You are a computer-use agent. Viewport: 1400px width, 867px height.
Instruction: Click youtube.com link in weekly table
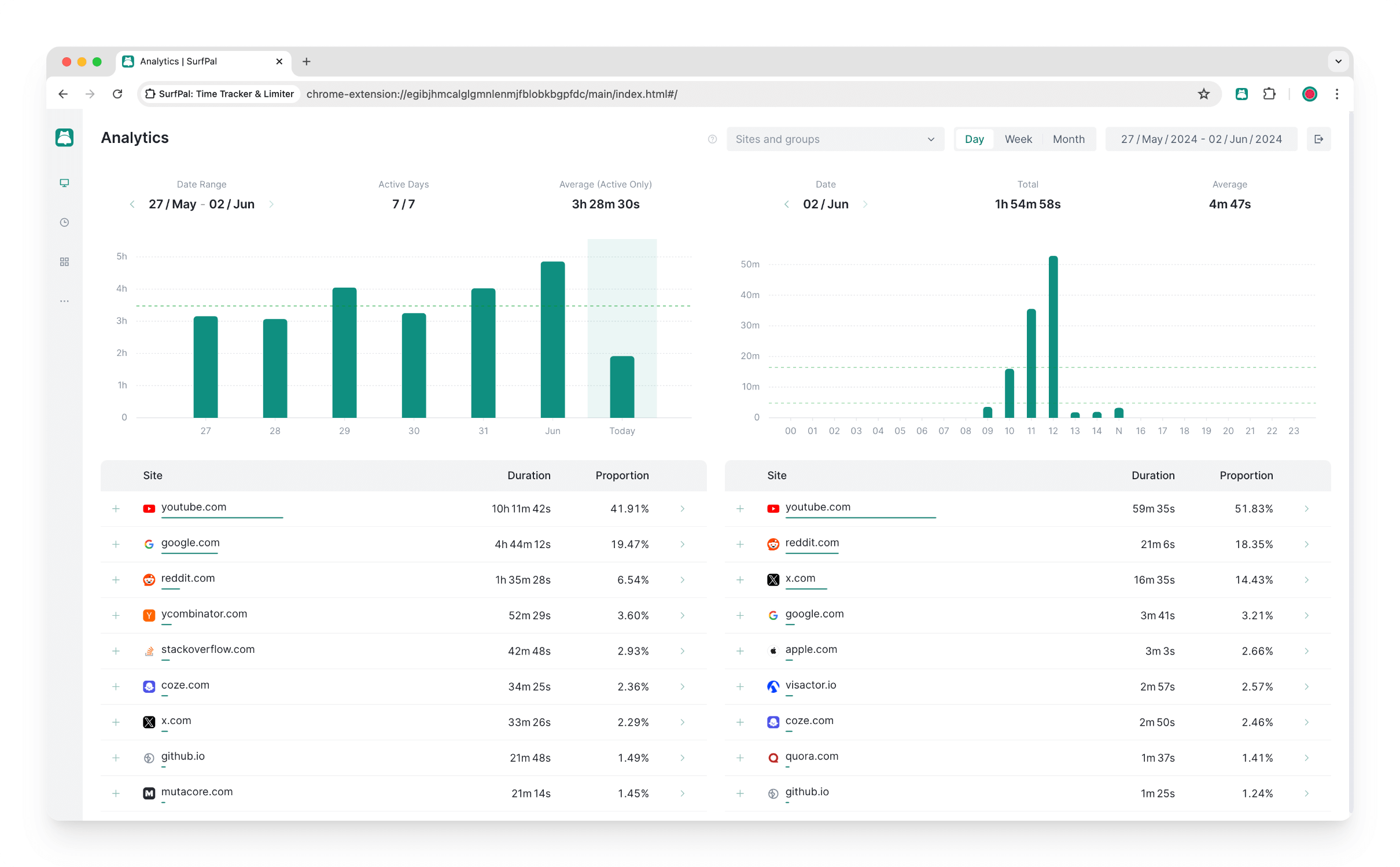[x=194, y=507]
